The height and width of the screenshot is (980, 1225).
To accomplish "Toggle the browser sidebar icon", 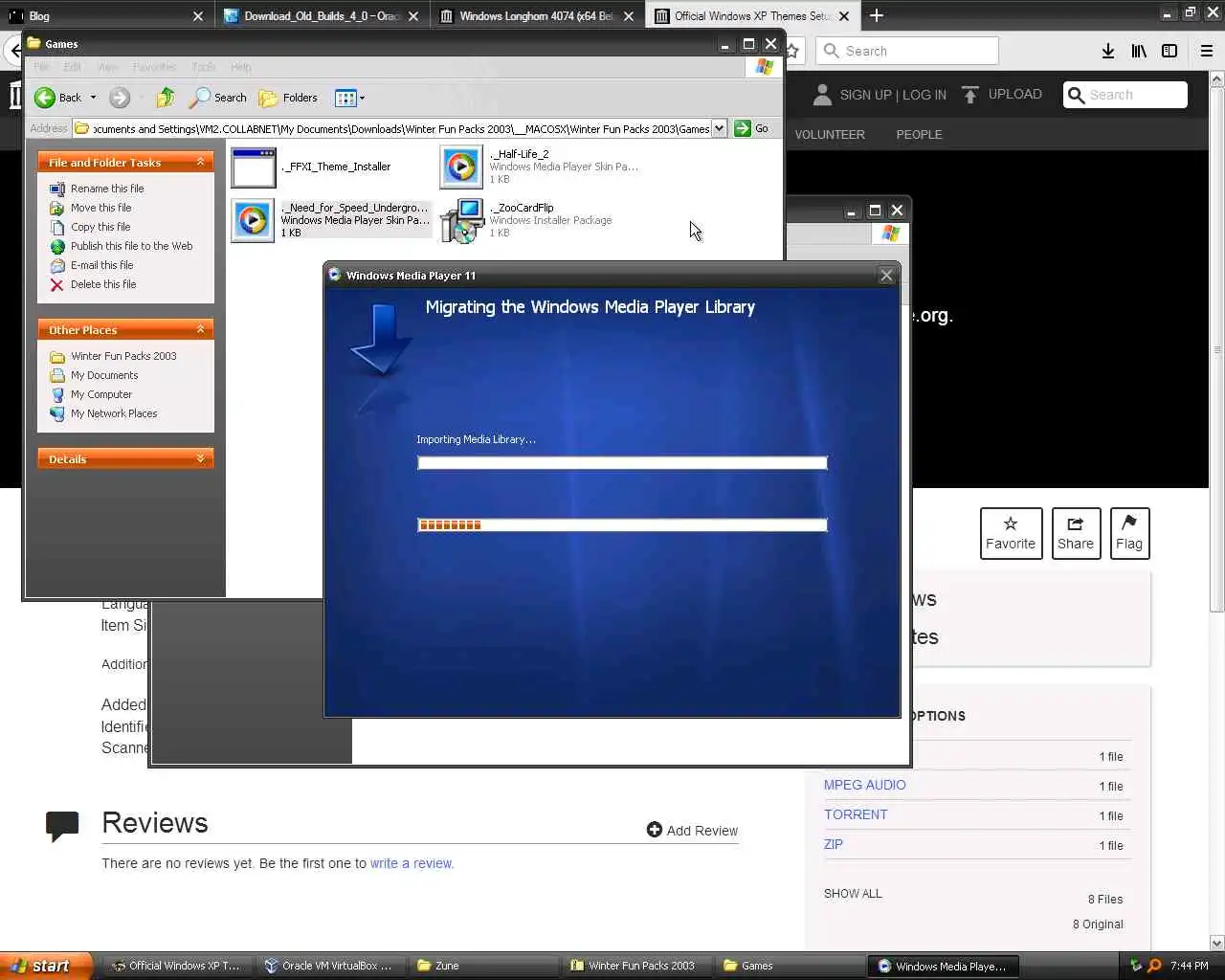I will click(x=1169, y=51).
